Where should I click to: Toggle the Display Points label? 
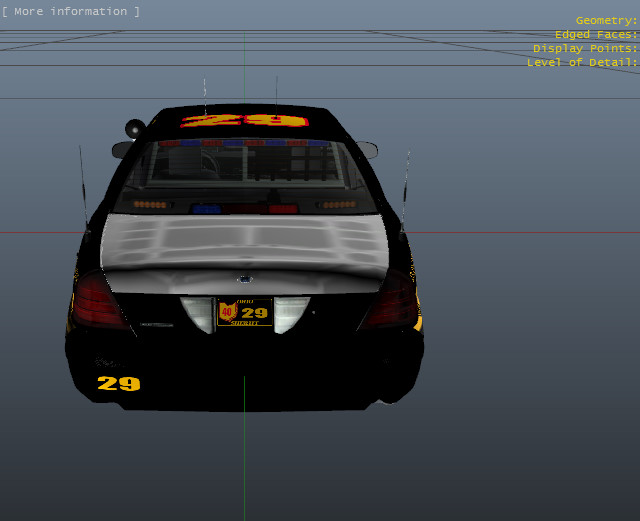point(585,48)
